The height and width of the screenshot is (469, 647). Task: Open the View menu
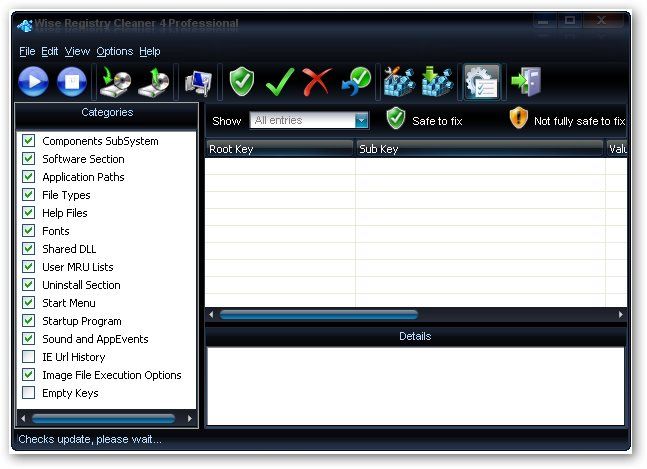click(x=77, y=51)
